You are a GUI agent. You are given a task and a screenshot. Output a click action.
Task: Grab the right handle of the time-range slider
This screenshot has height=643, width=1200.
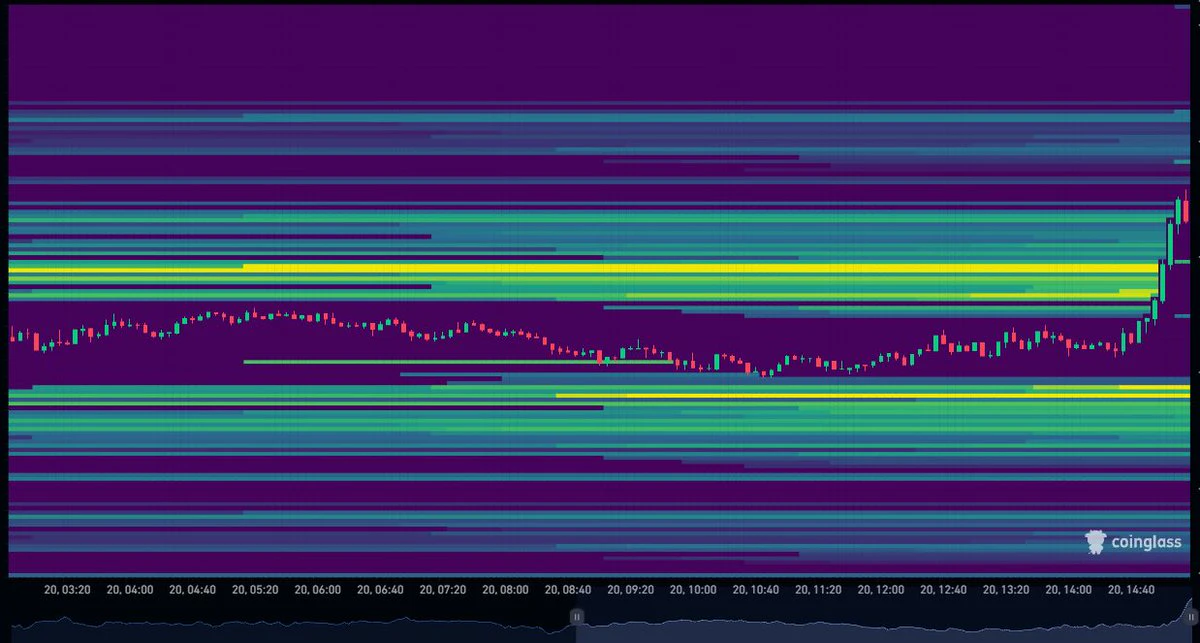pyautogui.click(x=1191, y=617)
